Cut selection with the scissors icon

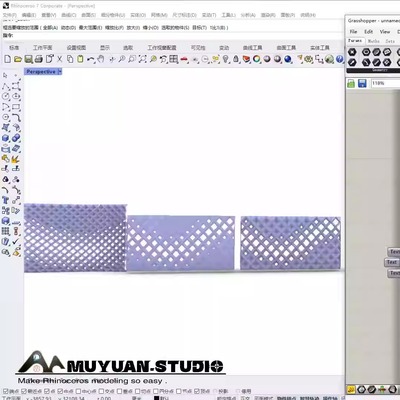(60, 59)
